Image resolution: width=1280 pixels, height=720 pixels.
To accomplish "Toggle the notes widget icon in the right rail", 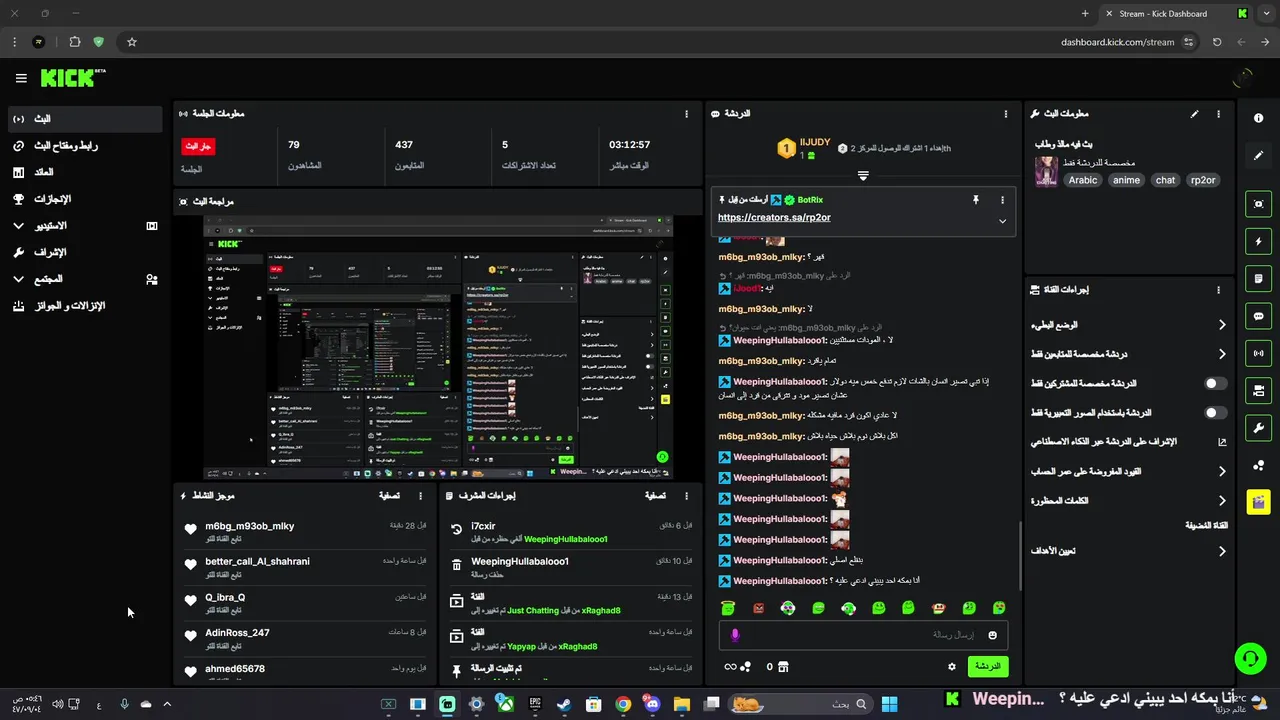I will pos(1258,278).
